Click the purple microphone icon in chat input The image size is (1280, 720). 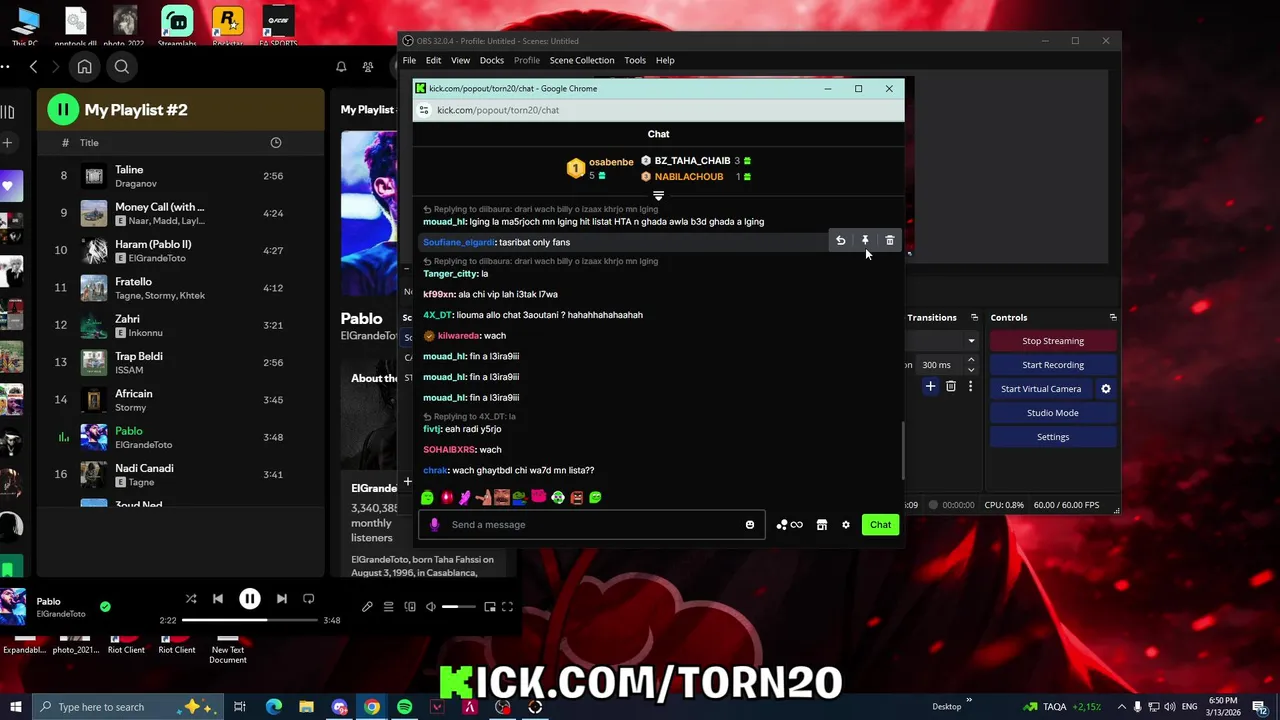click(434, 524)
